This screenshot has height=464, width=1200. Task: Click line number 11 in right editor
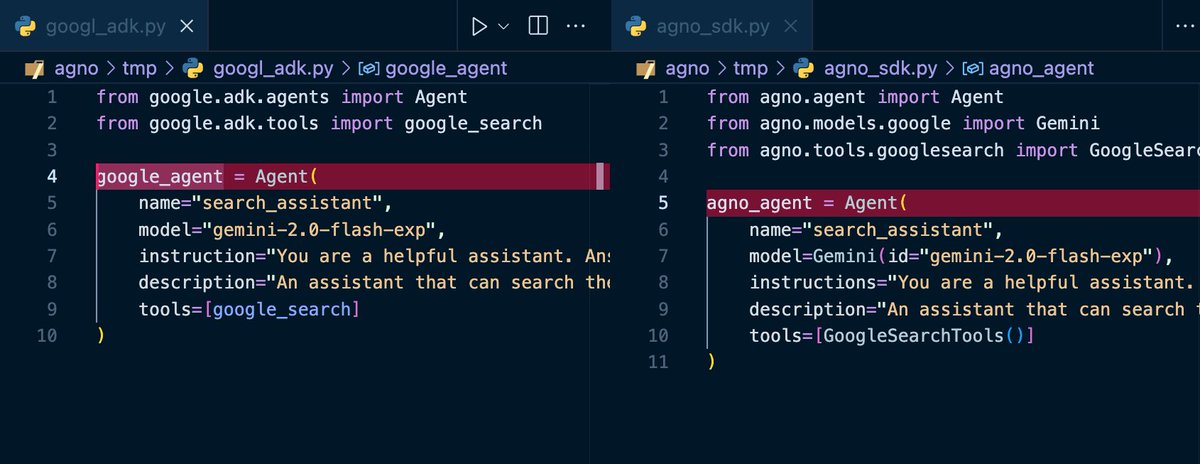coord(658,361)
